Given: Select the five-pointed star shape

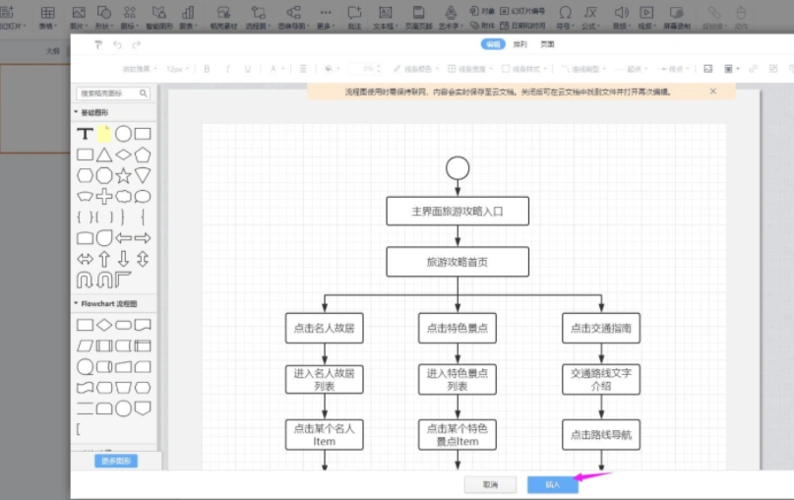Looking at the screenshot, I should pyautogui.click(x=123, y=176).
